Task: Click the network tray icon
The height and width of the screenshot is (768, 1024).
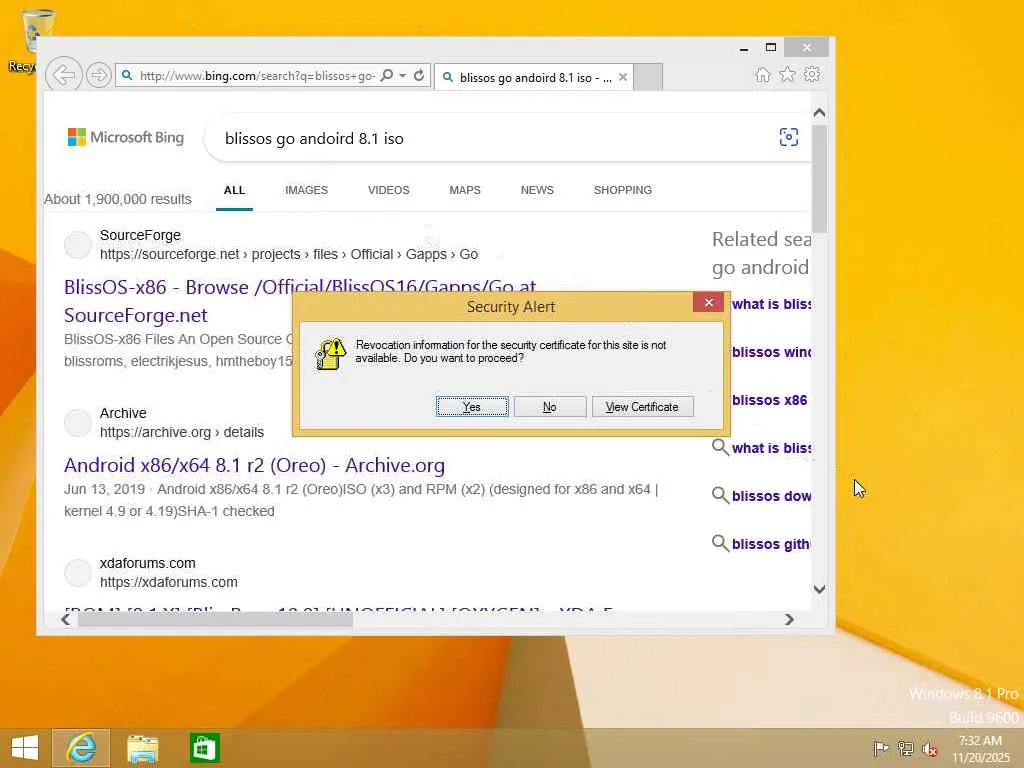Action: [905, 748]
